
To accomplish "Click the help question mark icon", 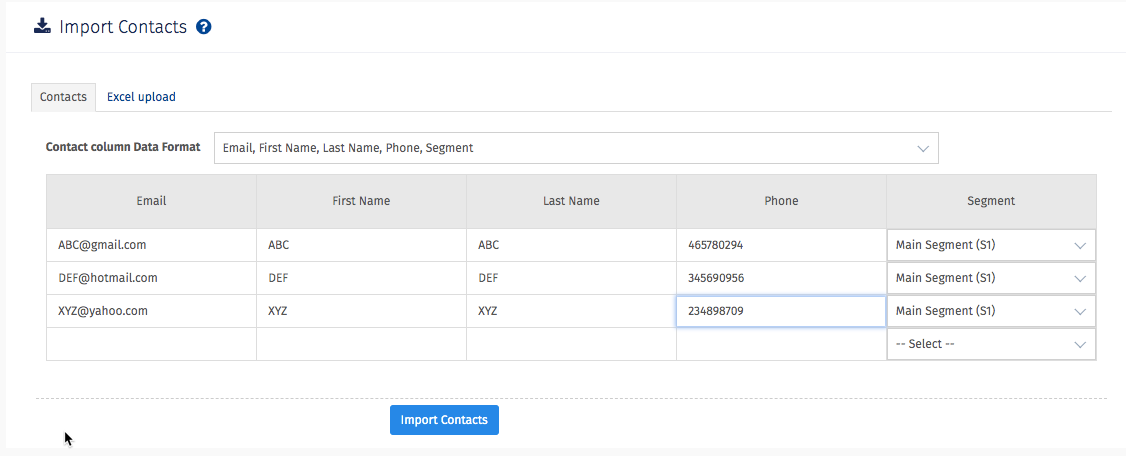I will [204, 27].
